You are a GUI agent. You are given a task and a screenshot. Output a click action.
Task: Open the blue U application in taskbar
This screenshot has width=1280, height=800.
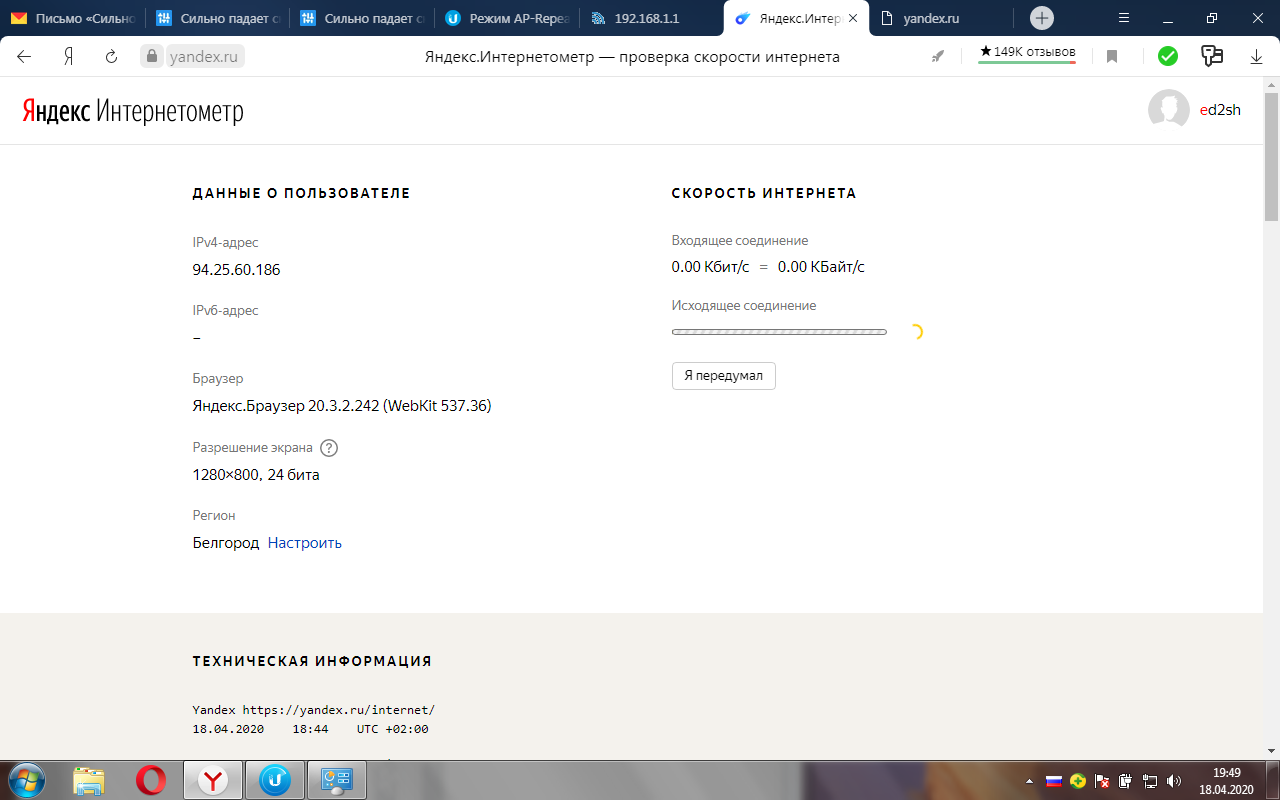[x=275, y=780]
